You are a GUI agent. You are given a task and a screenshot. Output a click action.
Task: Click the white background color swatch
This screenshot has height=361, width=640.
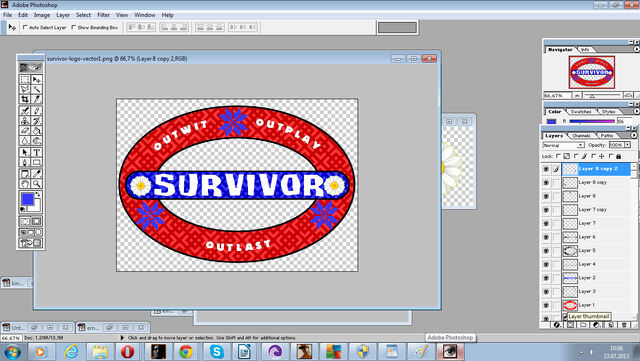[x=37, y=207]
